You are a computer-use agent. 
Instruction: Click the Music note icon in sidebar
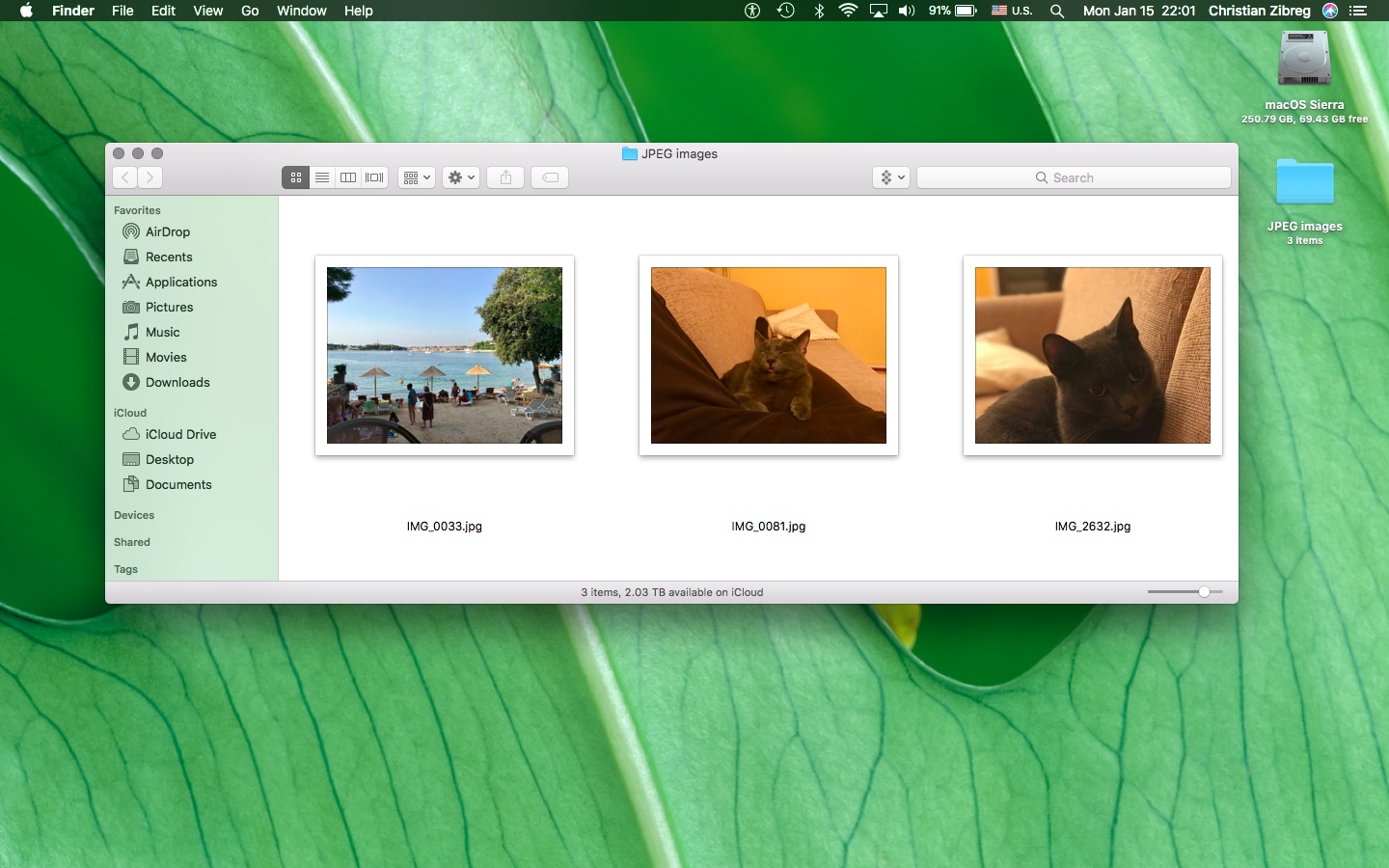coord(131,332)
